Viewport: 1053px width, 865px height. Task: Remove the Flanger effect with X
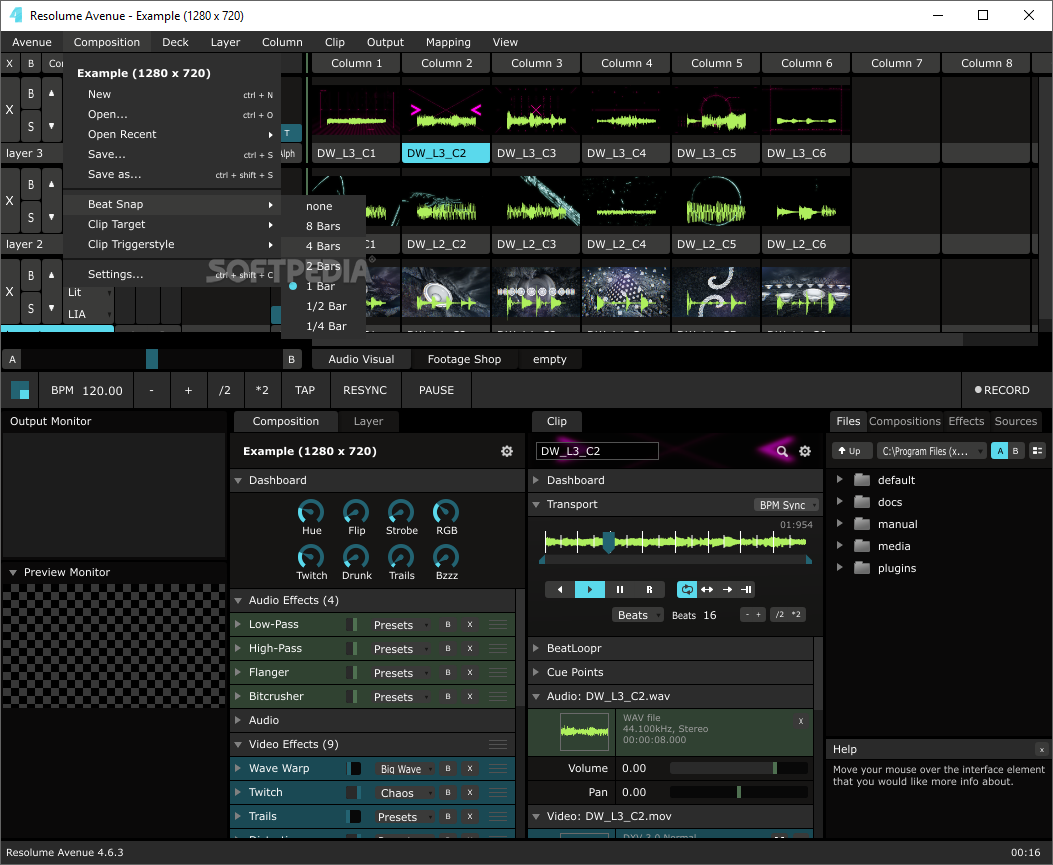tap(470, 673)
